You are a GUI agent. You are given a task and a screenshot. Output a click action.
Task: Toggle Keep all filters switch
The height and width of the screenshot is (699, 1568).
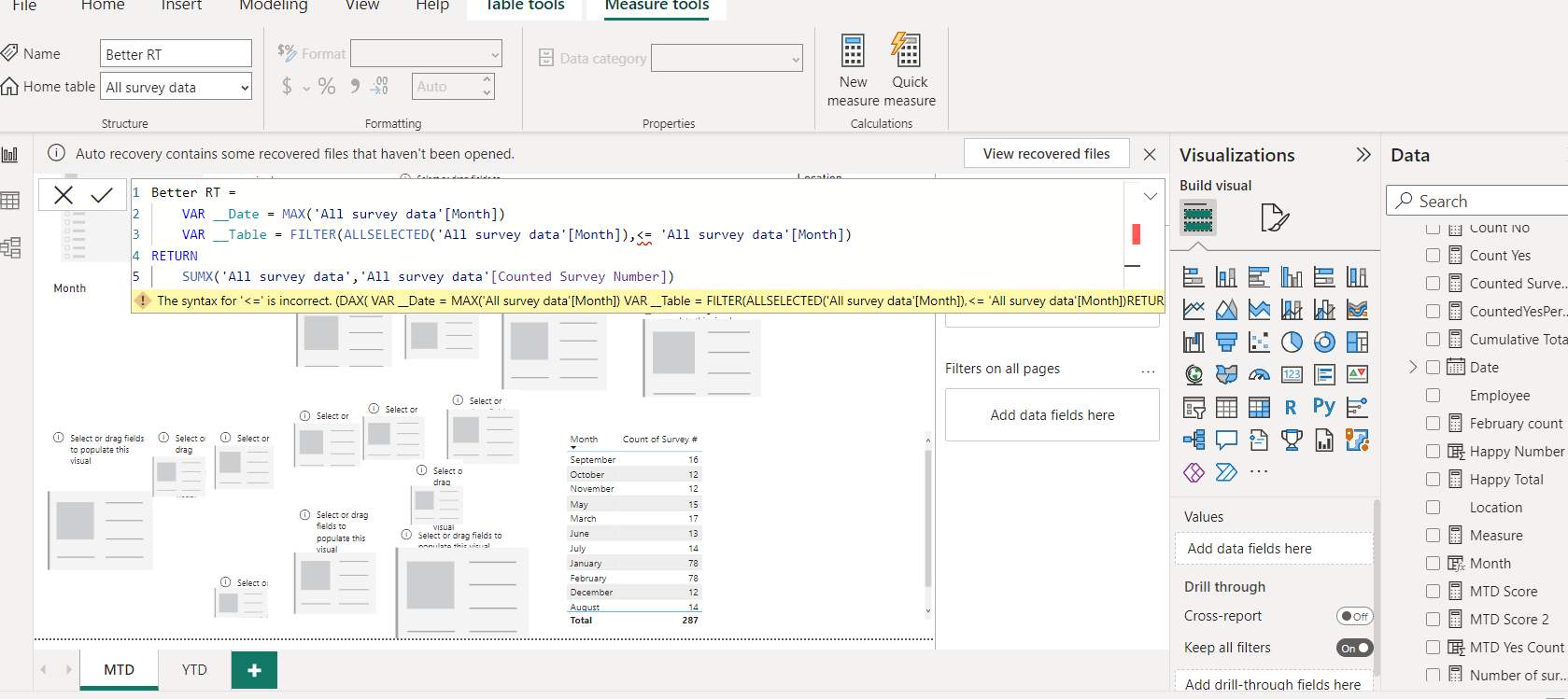tap(1354, 648)
